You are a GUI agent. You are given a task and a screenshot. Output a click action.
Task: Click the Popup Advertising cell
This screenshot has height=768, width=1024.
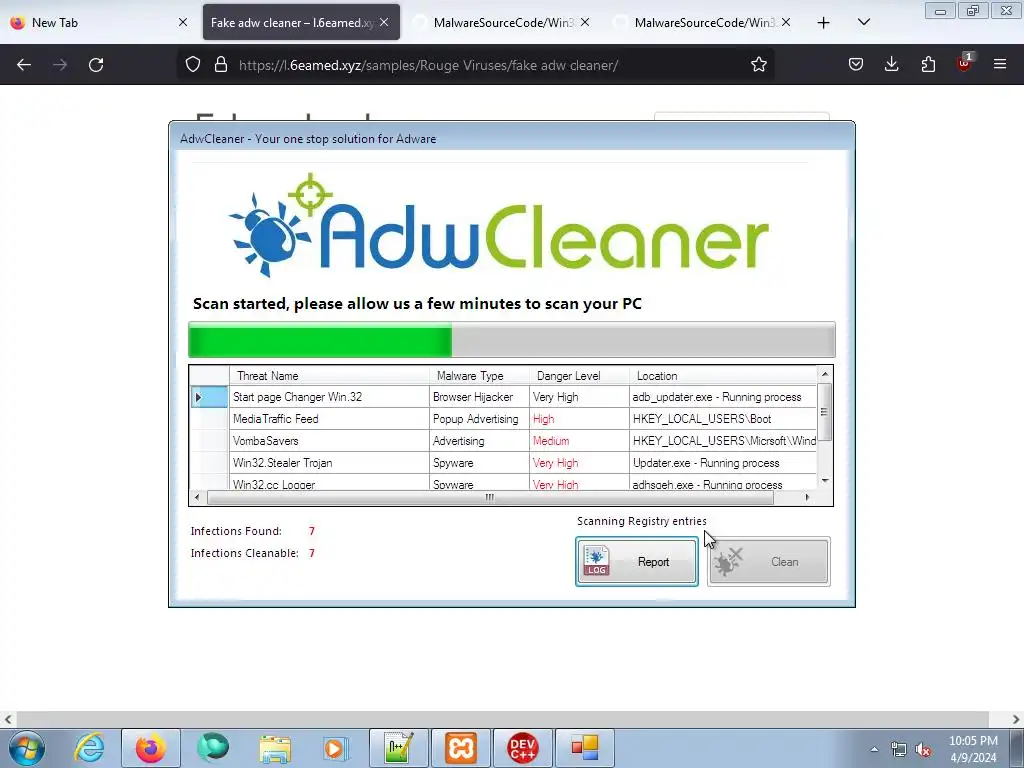[x=479, y=419]
